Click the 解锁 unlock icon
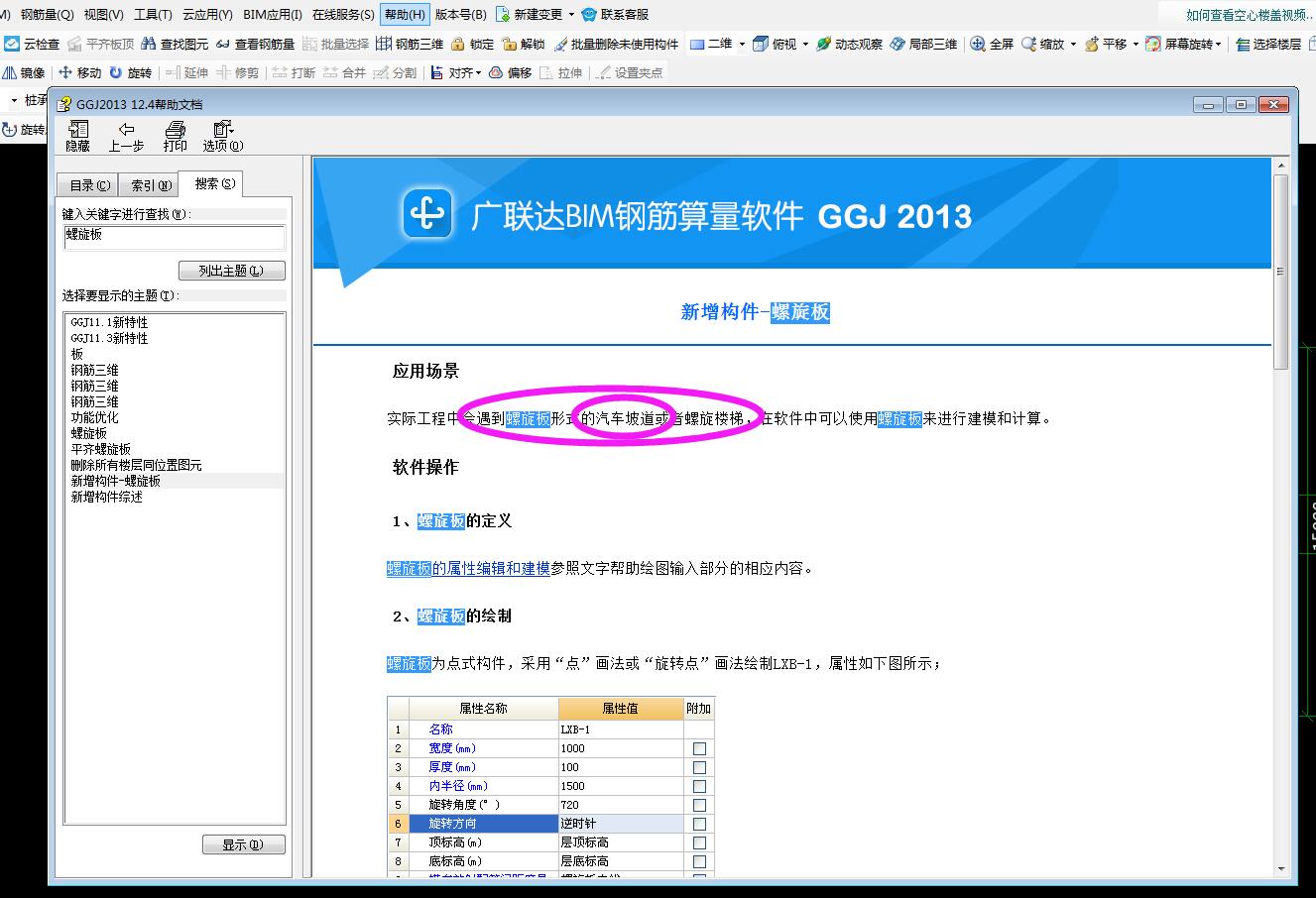The width and height of the screenshot is (1316, 898). tap(509, 44)
